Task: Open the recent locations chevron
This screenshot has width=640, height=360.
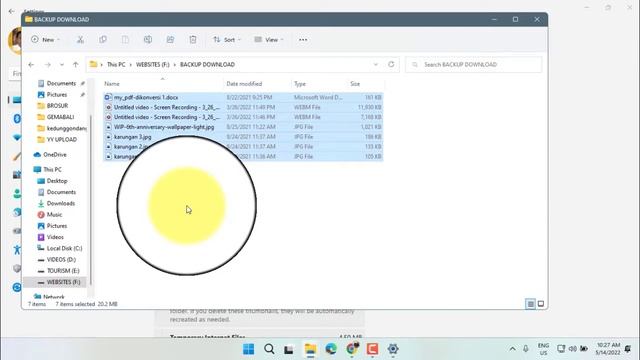Action: tap(62, 64)
